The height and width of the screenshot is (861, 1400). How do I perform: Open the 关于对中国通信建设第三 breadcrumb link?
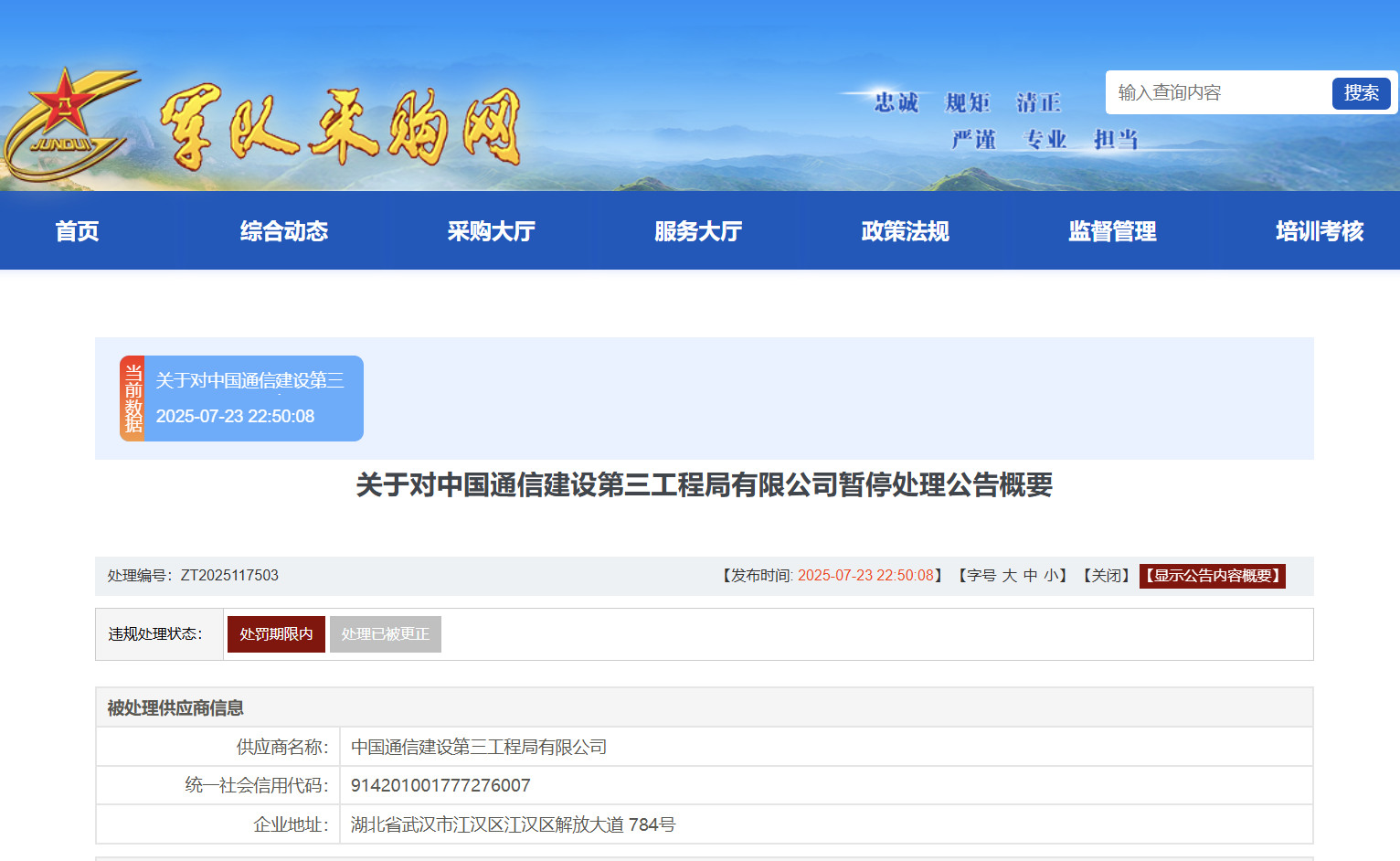click(249, 380)
